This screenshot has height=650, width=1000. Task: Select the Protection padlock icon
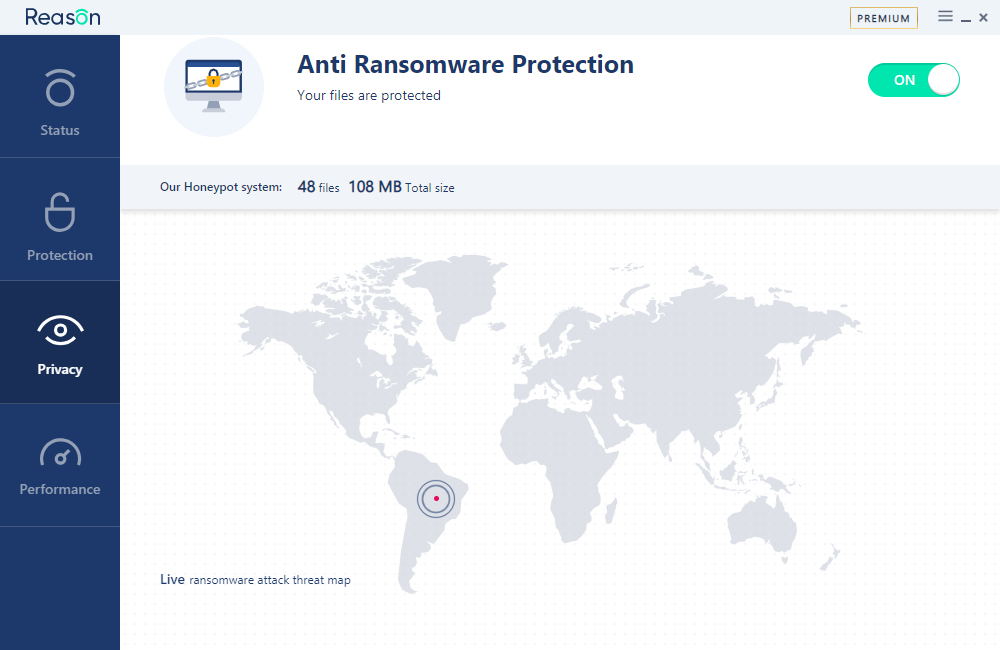click(60, 212)
